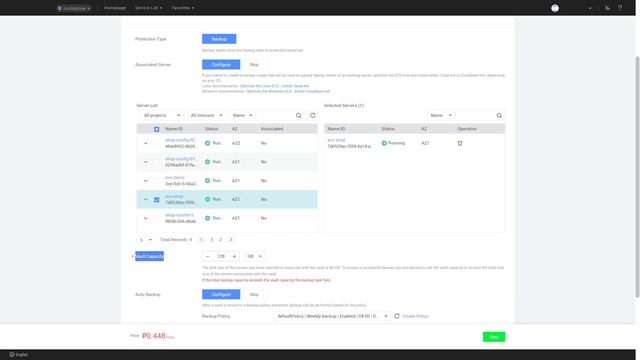This screenshot has height=360, width=640.
Task: Check the checkbox of last server row
Action: point(156,218)
